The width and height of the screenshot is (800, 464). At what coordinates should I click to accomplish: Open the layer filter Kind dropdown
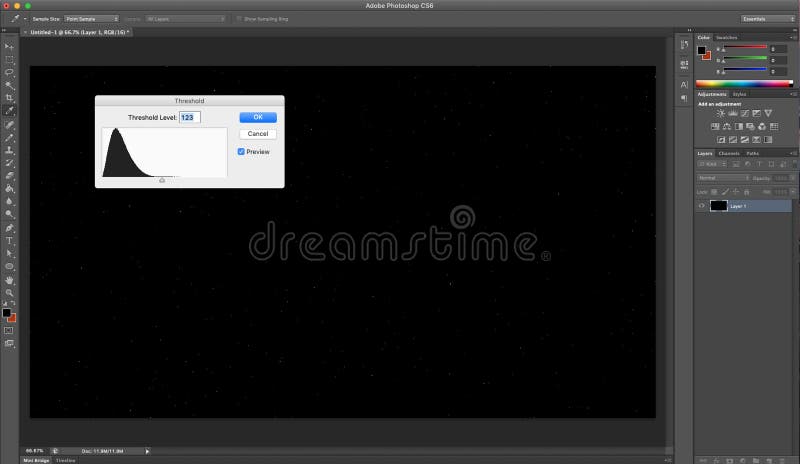click(x=712, y=164)
